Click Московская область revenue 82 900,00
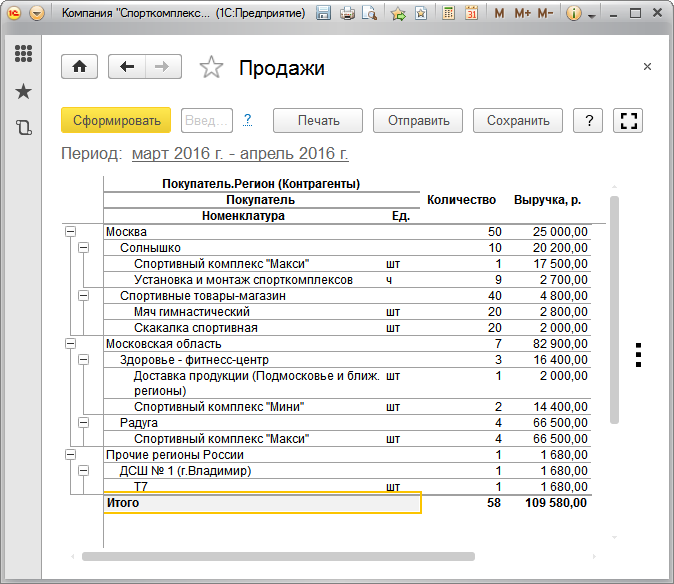 pyautogui.click(x=560, y=343)
